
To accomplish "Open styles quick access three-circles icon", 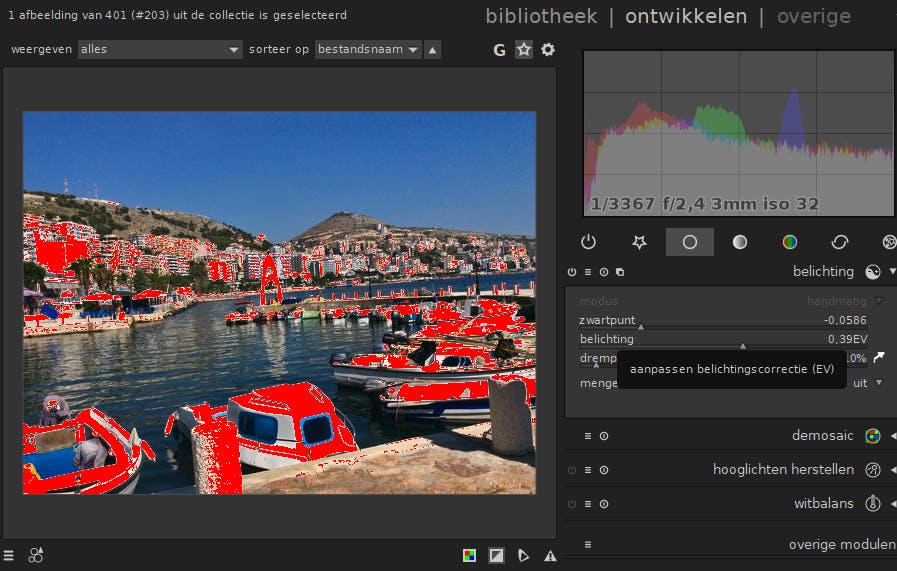I will pos(35,555).
